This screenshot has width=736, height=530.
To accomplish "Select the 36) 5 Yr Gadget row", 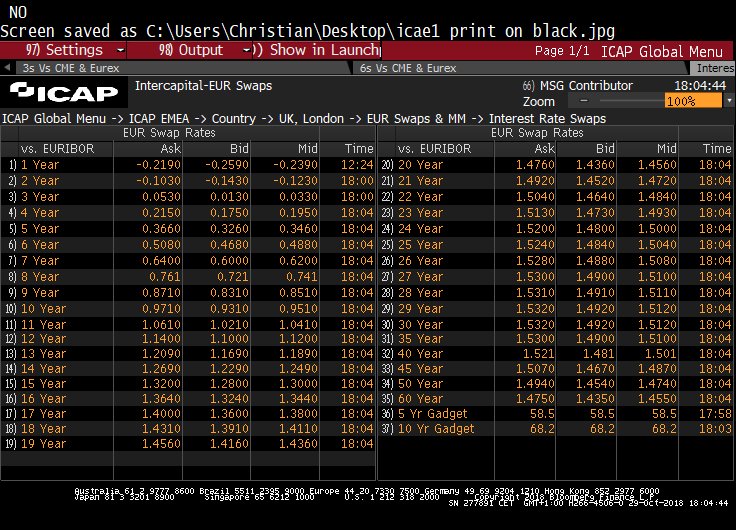I will click(556, 414).
